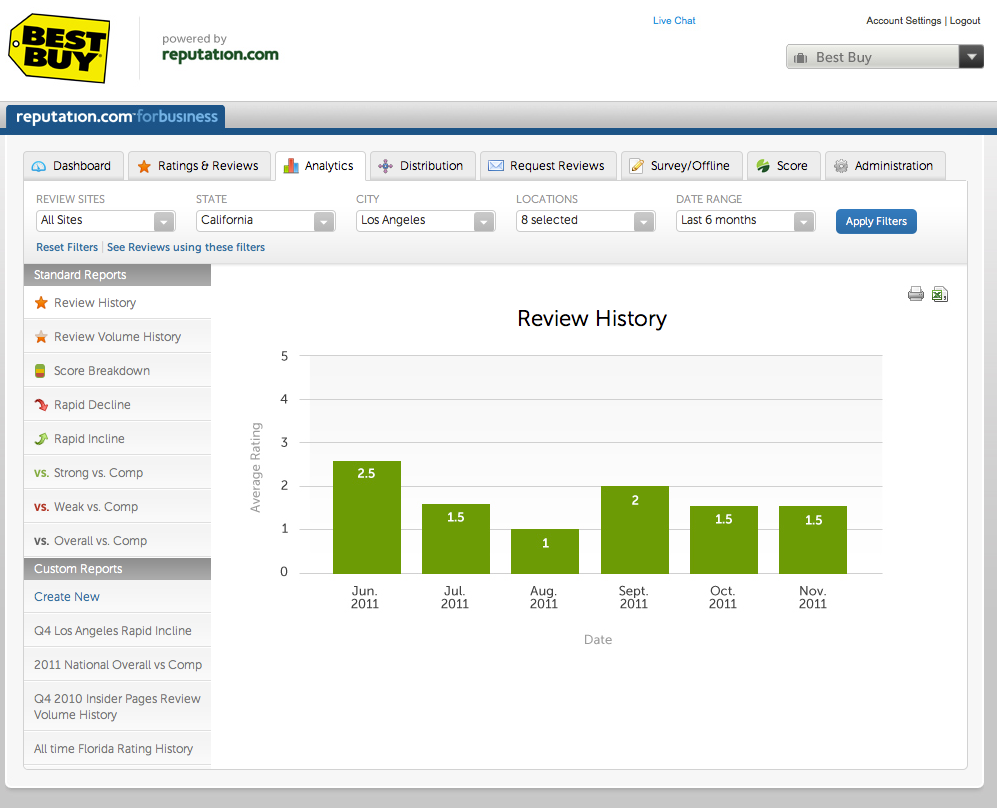This screenshot has width=997, height=808.
Task: Open the City dropdown showing Los Angeles
Action: click(425, 221)
